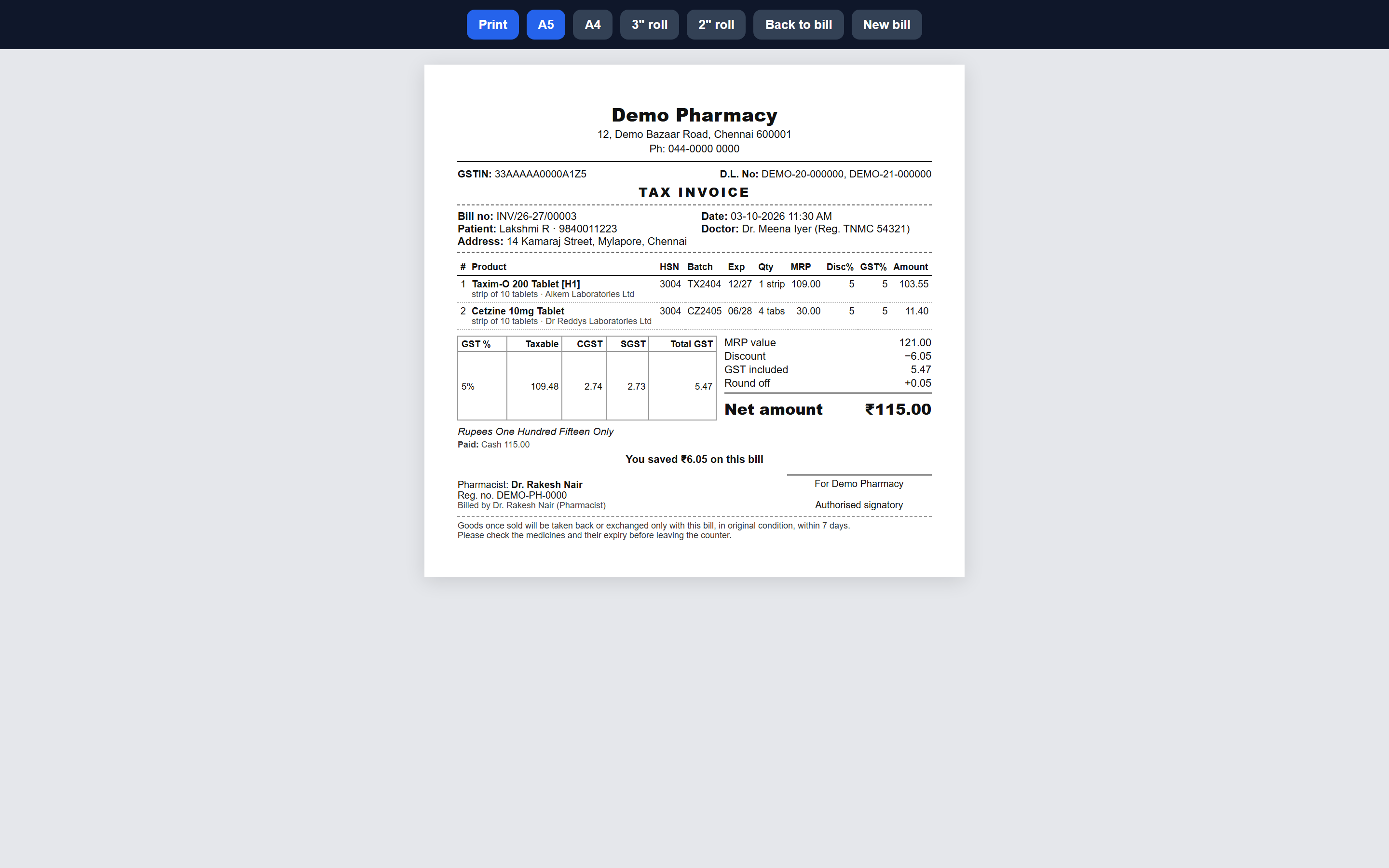Click SGST value 2.73

[x=636, y=386]
